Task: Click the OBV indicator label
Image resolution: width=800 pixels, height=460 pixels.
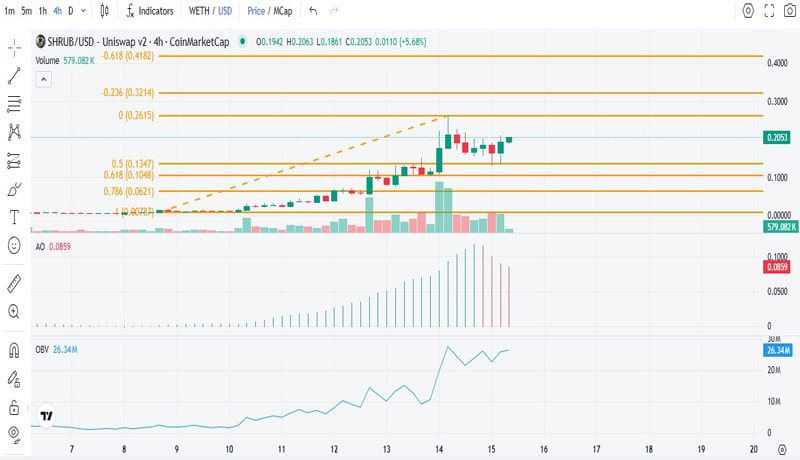Action: point(42,350)
